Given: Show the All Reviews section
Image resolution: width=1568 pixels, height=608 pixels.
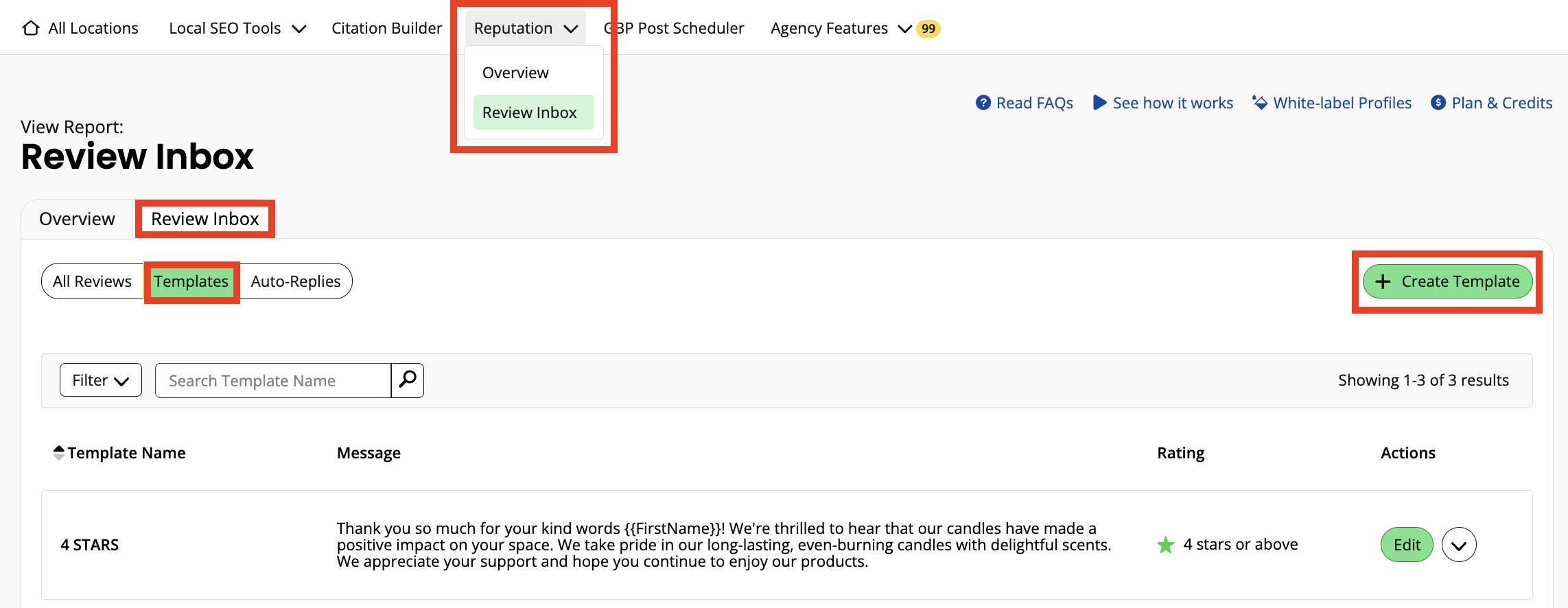Looking at the screenshot, I should coord(92,281).
